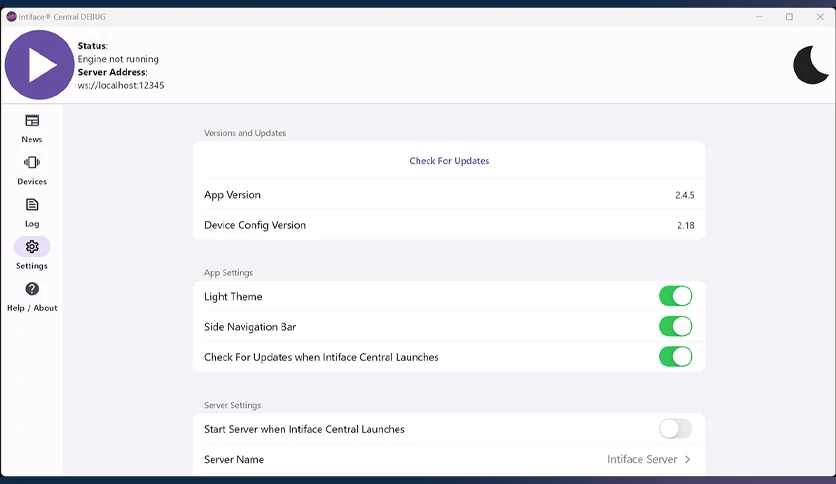The height and width of the screenshot is (484, 836).
Task: Click the Check For Updates button
Action: coord(449,160)
